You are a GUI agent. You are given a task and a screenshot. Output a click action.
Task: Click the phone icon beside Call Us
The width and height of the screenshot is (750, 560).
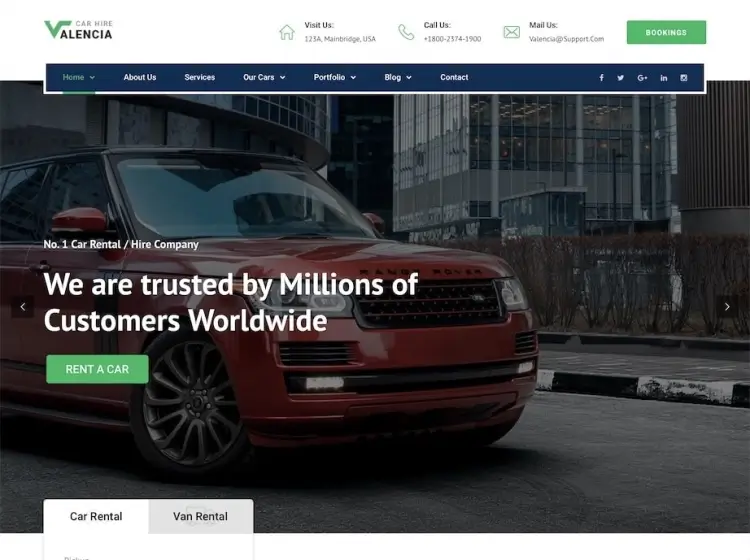pyautogui.click(x=406, y=32)
